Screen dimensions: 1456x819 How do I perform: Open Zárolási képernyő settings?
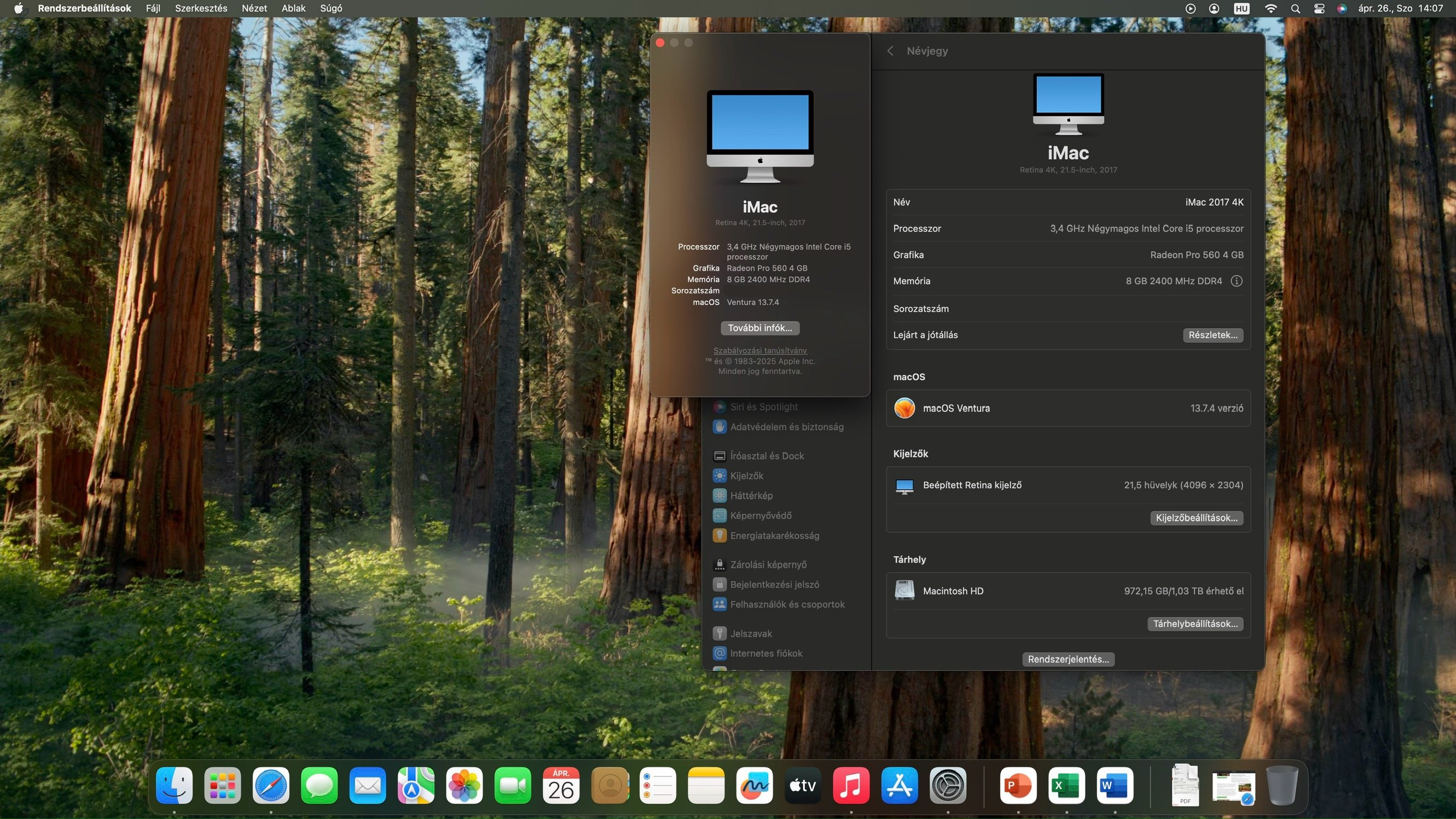[759, 565]
